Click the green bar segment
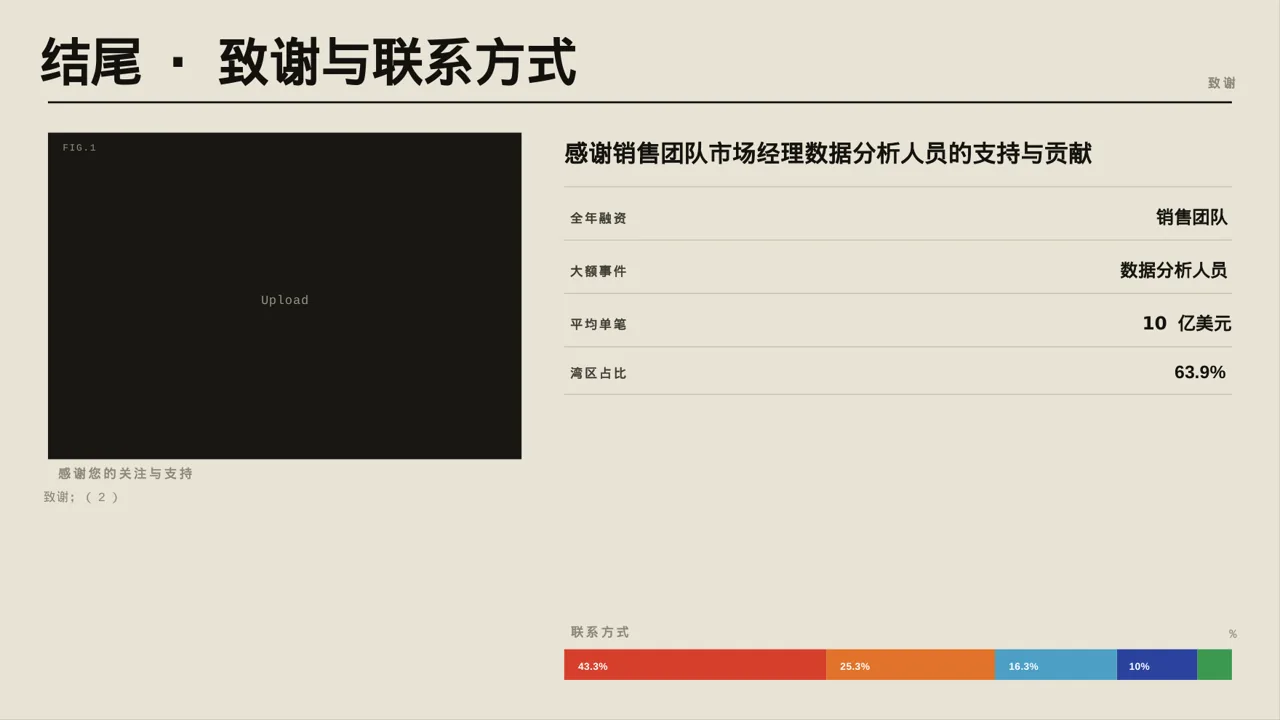Viewport: 1280px width, 720px height. pyautogui.click(x=1214, y=665)
